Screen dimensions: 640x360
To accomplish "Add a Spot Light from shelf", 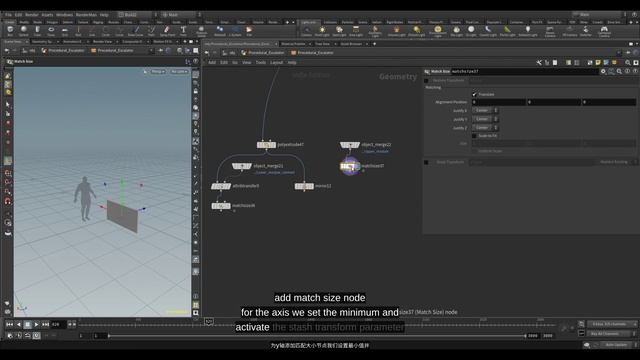I will click(x=339, y=31).
